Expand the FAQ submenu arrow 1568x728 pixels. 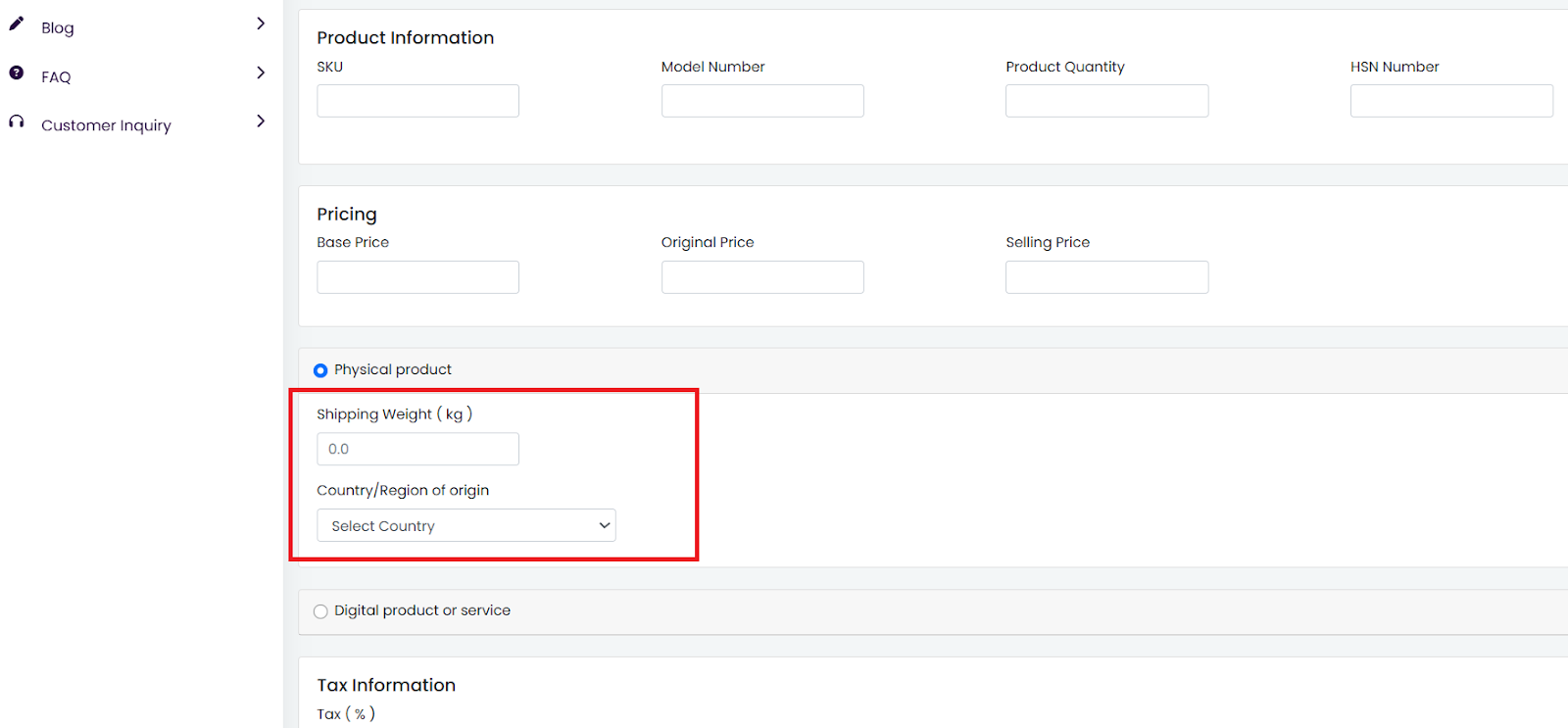point(261,73)
